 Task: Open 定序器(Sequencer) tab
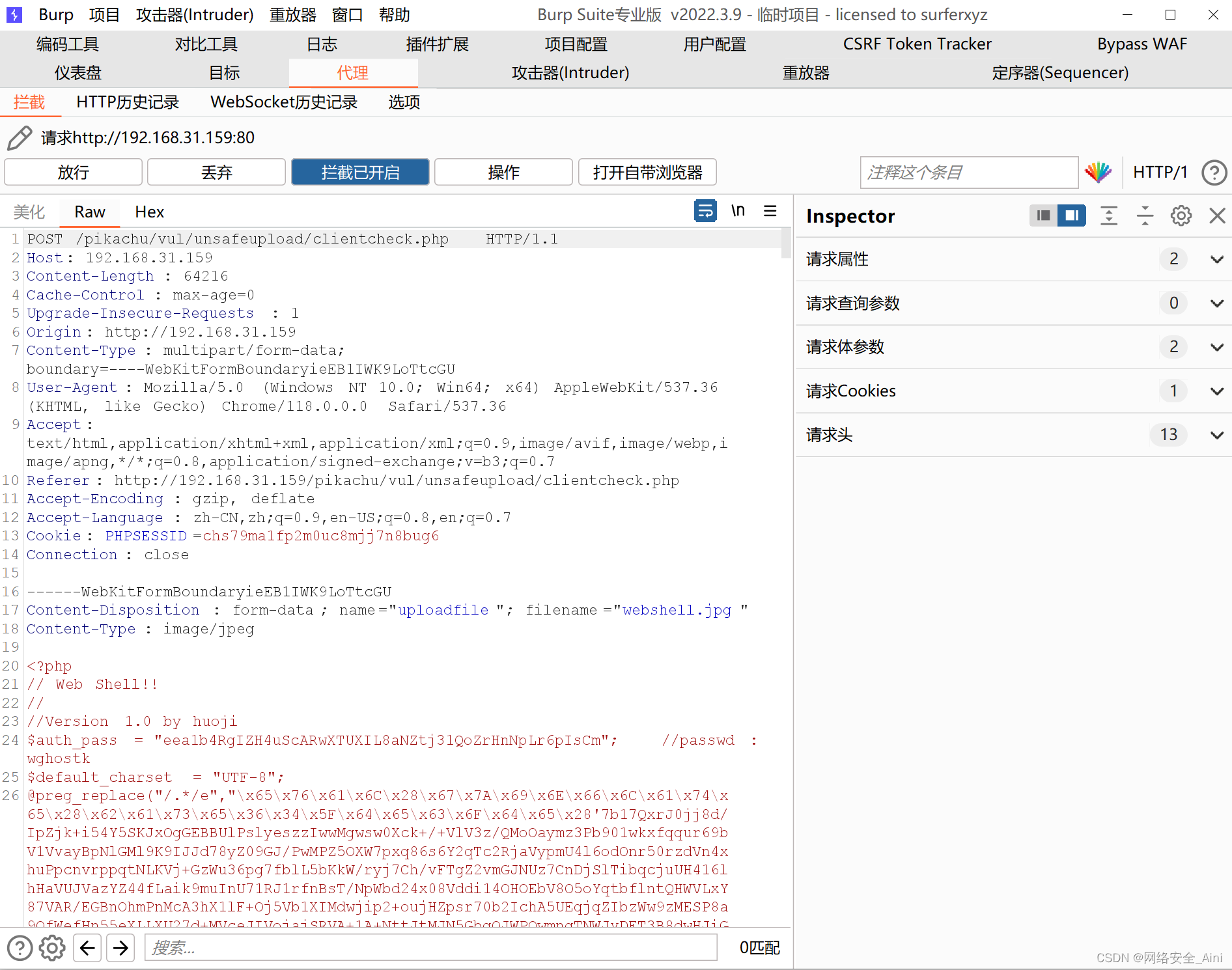point(1060,73)
